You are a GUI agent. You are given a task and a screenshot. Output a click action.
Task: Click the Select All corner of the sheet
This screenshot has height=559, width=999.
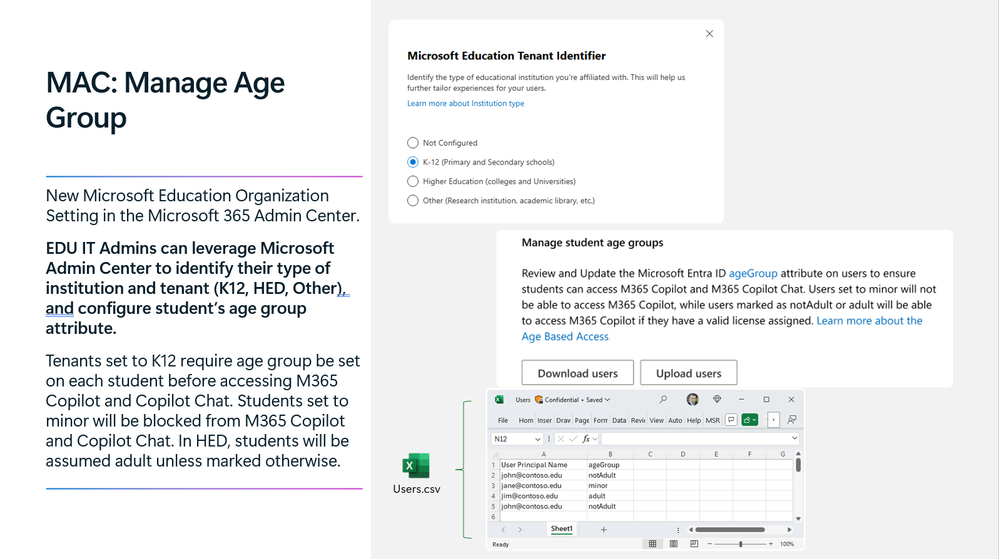[494, 454]
